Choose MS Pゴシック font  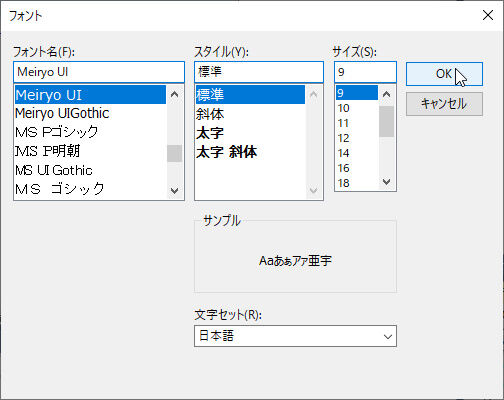[x=90, y=132]
